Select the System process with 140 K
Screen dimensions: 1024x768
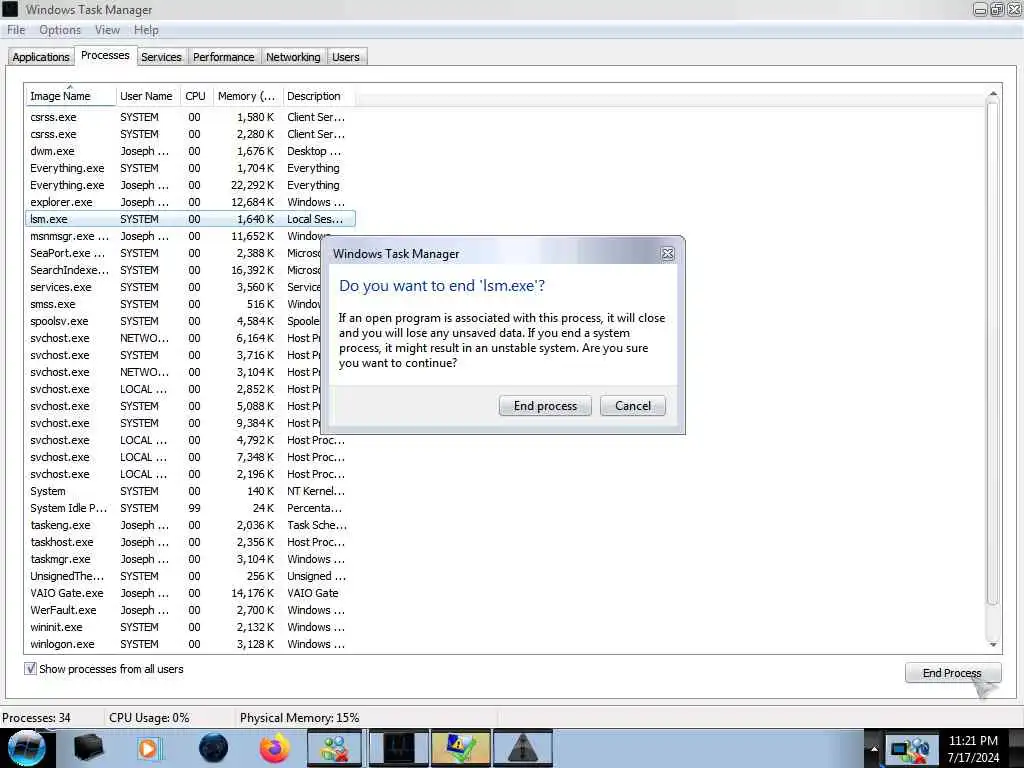pyautogui.click(x=190, y=491)
